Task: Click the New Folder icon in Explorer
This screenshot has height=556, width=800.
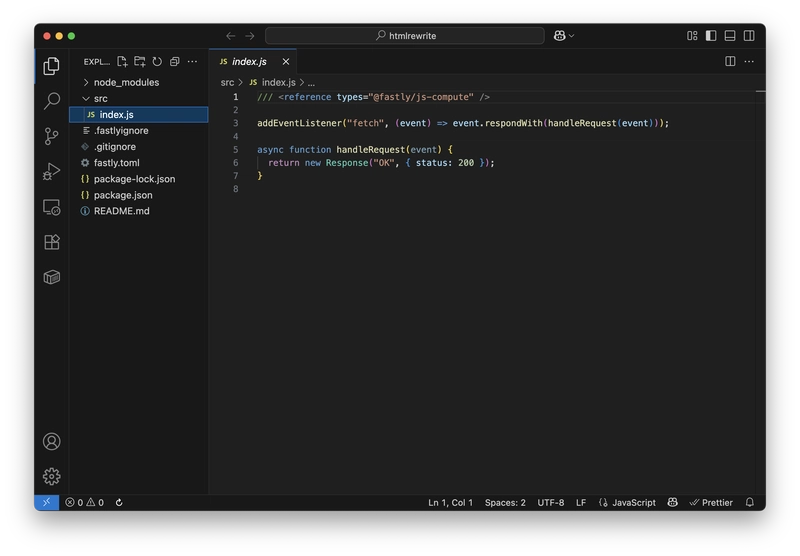Action: (x=140, y=62)
